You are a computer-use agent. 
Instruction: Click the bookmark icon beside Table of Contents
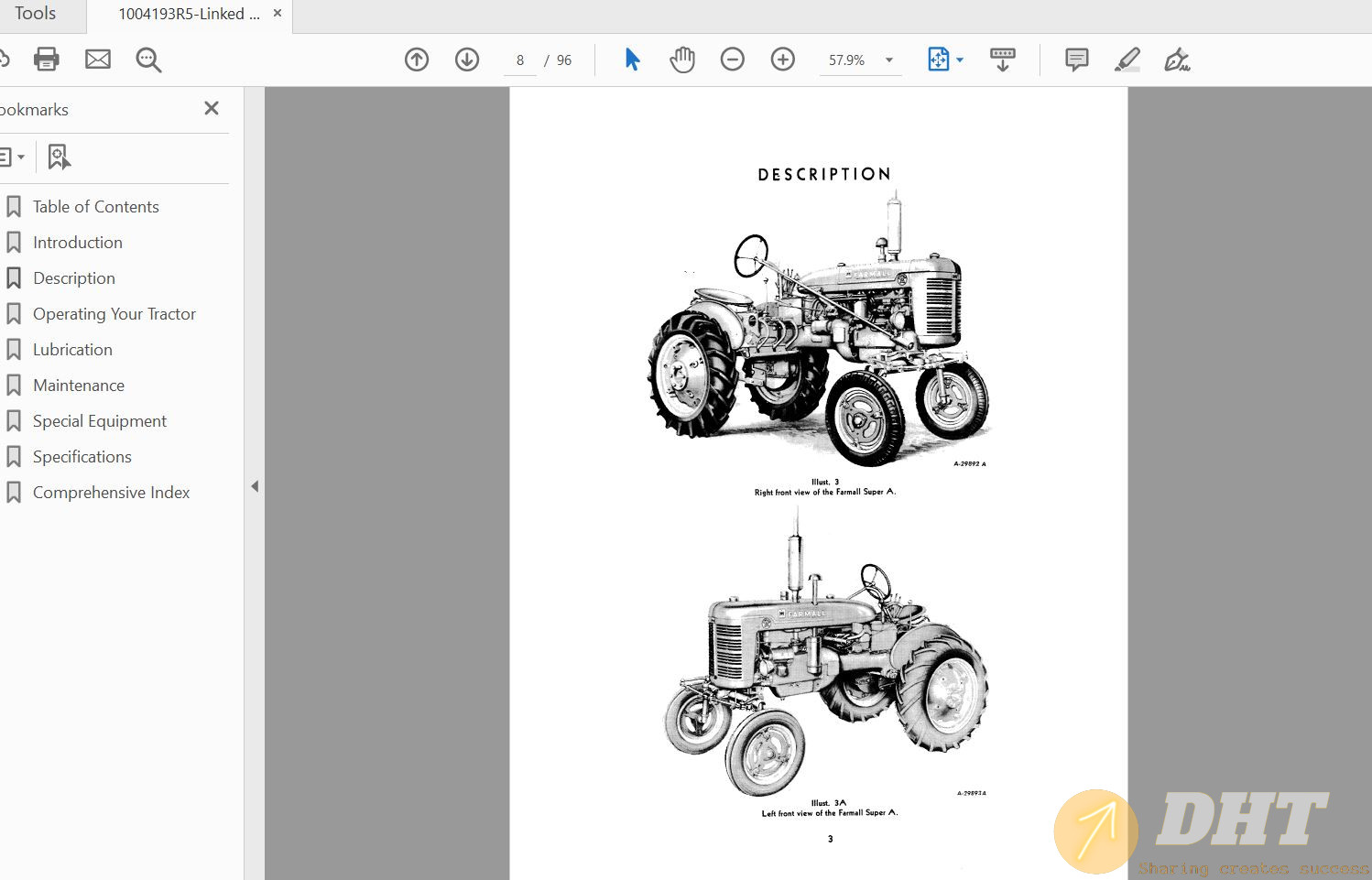pyautogui.click(x=14, y=207)
